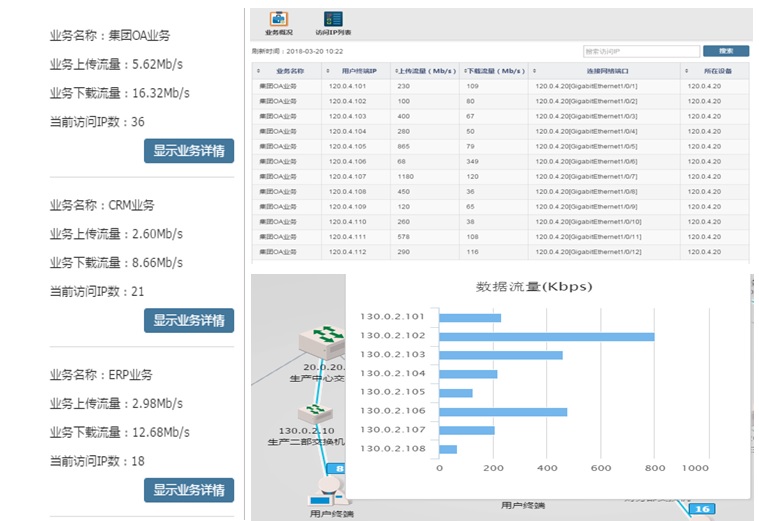
Task: Show details for ERP业务
Action: (x=189, y=490)
